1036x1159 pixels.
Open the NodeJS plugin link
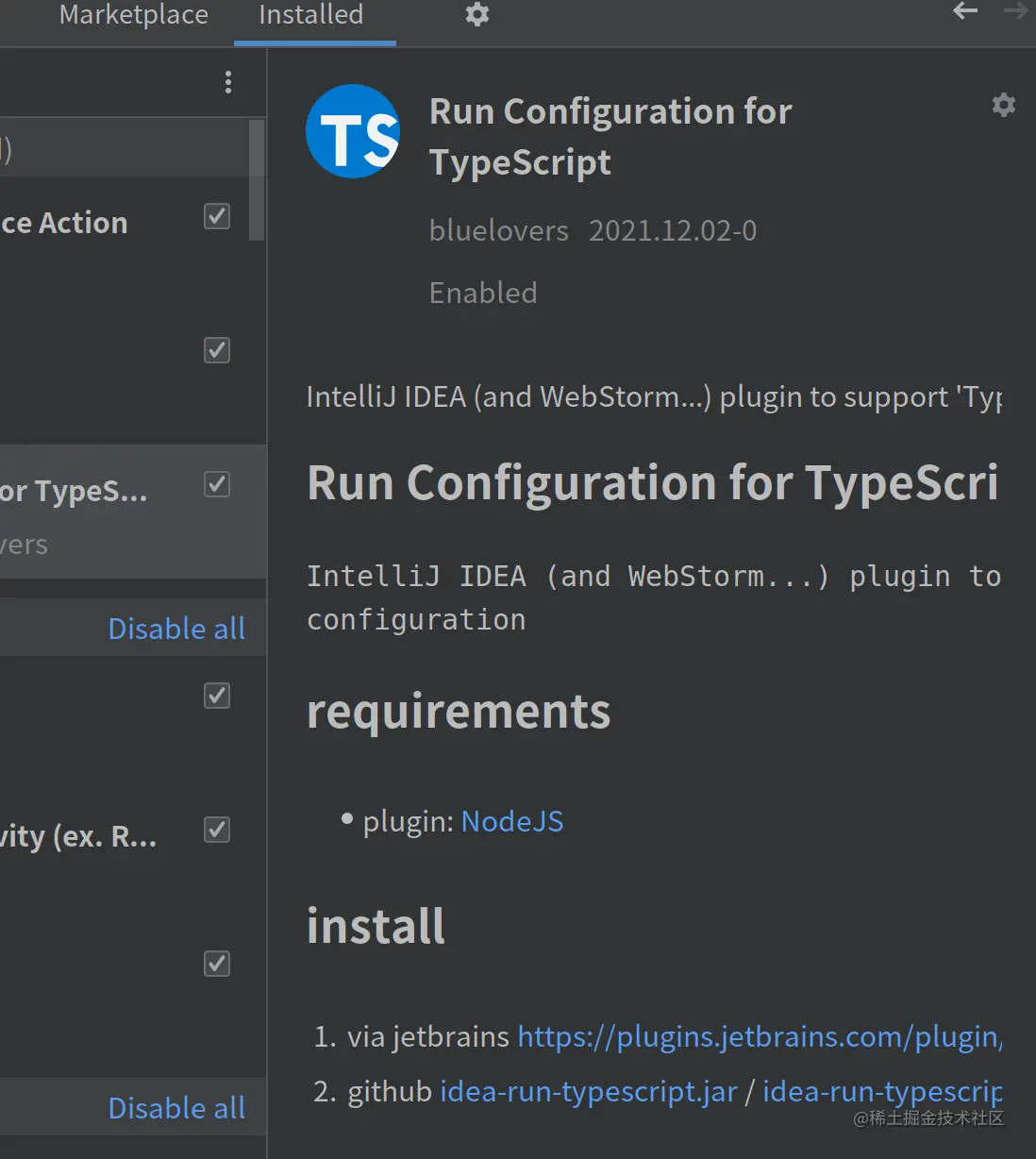[512, 821]
